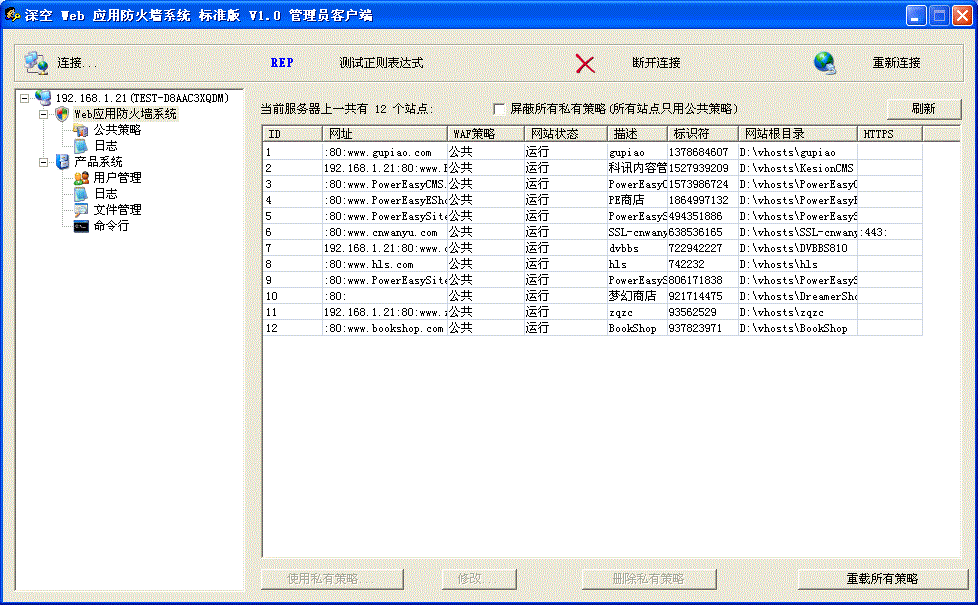Open 测试正则表达式 tool

coord(381,63)
